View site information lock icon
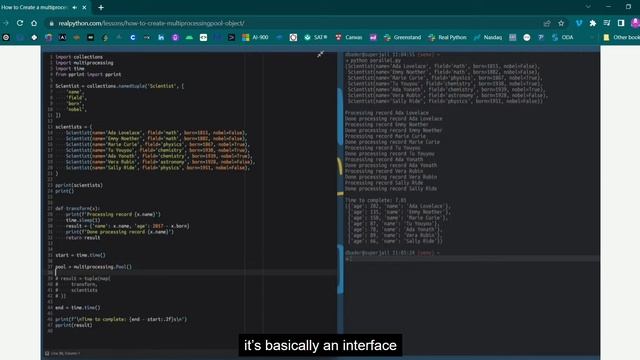 [51, 23]
